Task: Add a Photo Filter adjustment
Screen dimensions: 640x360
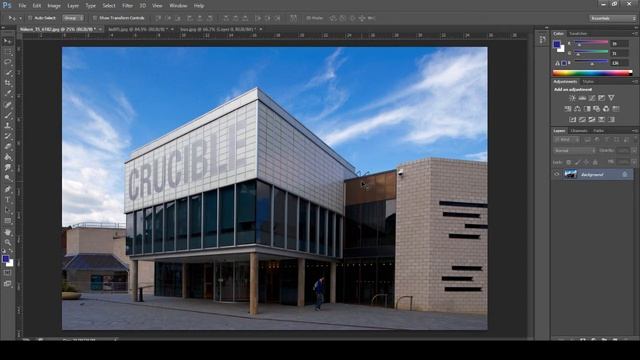Action: (596, 109)
